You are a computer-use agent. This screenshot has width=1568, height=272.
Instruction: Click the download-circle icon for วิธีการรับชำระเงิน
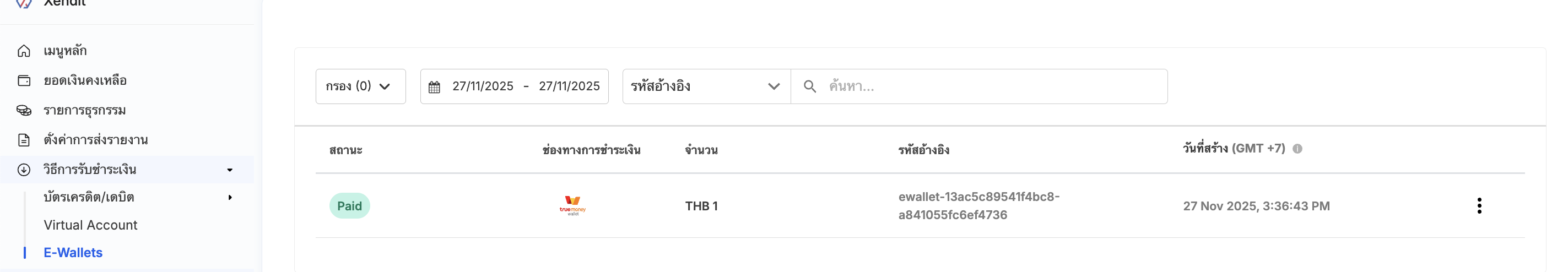pos(24,170)
